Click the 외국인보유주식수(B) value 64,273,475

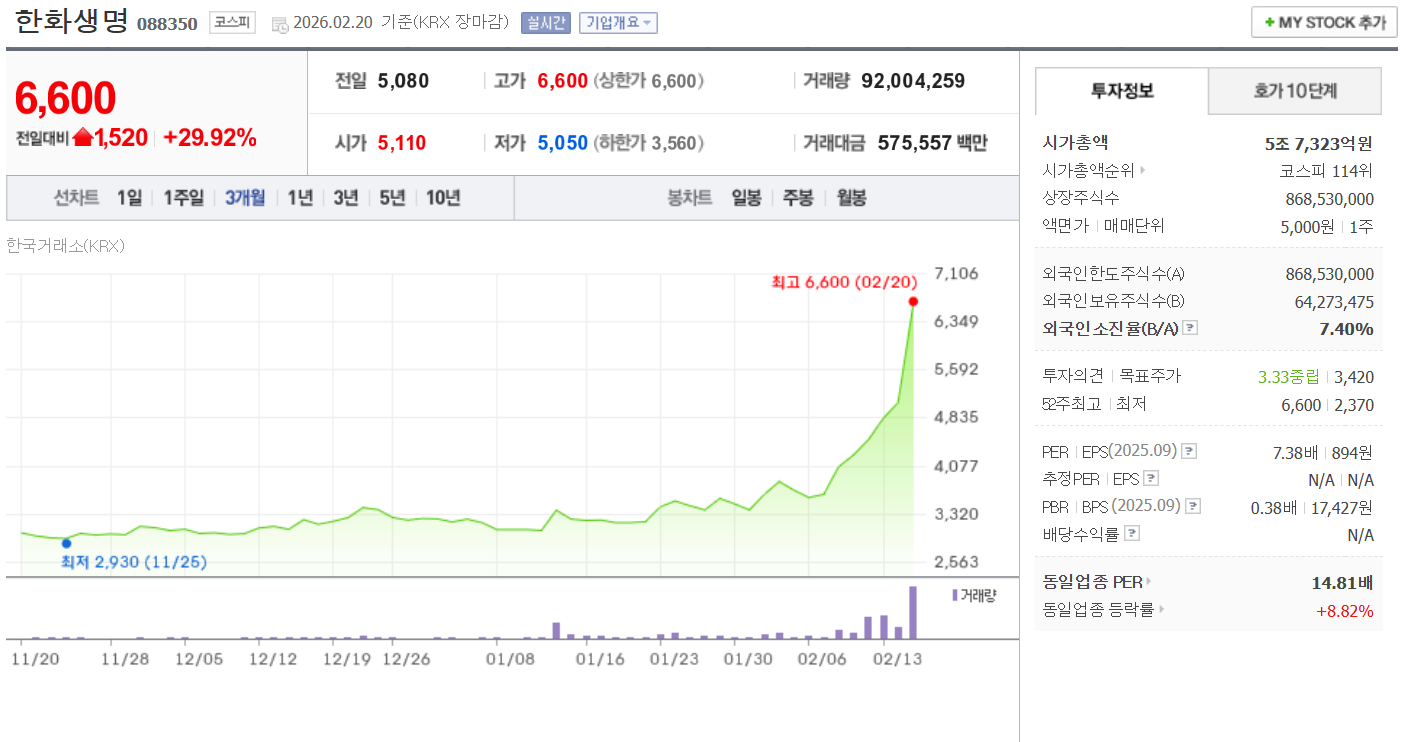(x=1334, y=302)
